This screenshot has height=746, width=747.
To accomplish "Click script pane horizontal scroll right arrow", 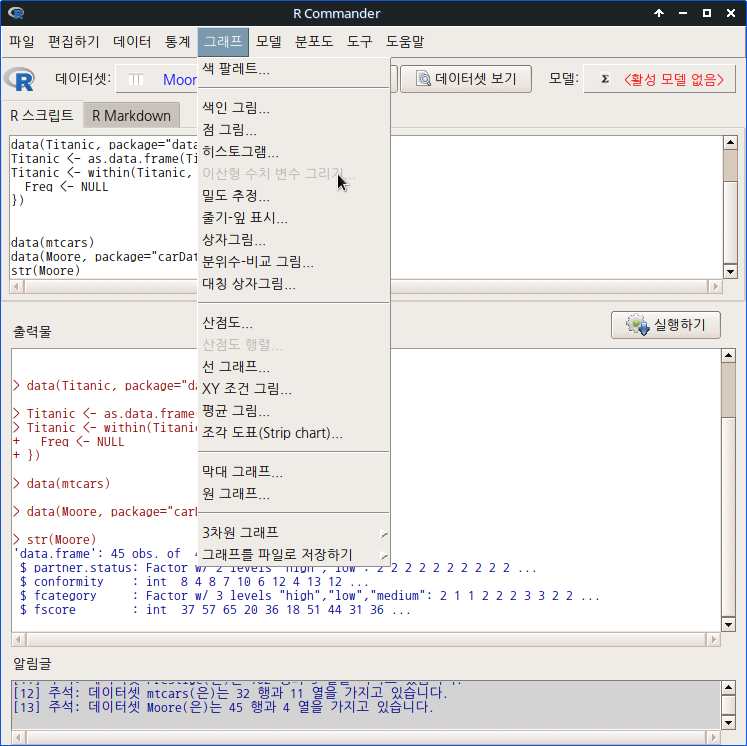I will pyautogui.click(x=715, y=286).
